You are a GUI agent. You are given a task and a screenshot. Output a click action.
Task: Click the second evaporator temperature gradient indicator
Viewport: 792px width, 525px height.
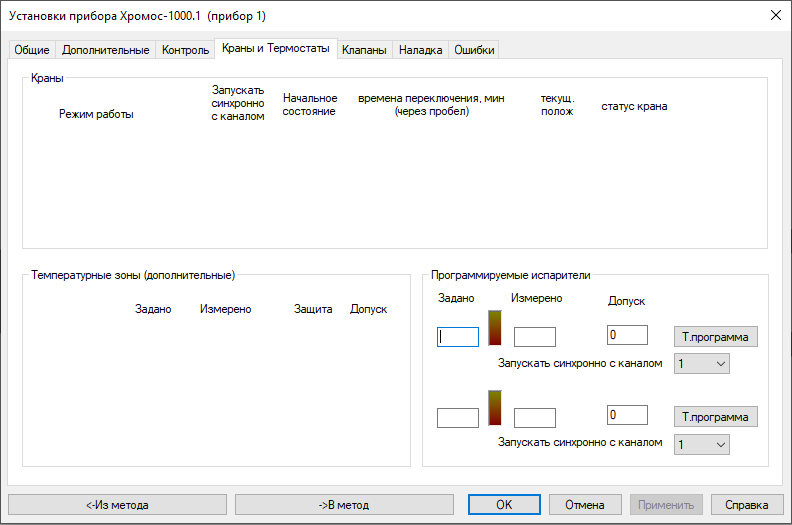pyautogui.click(x=495, y=408)
